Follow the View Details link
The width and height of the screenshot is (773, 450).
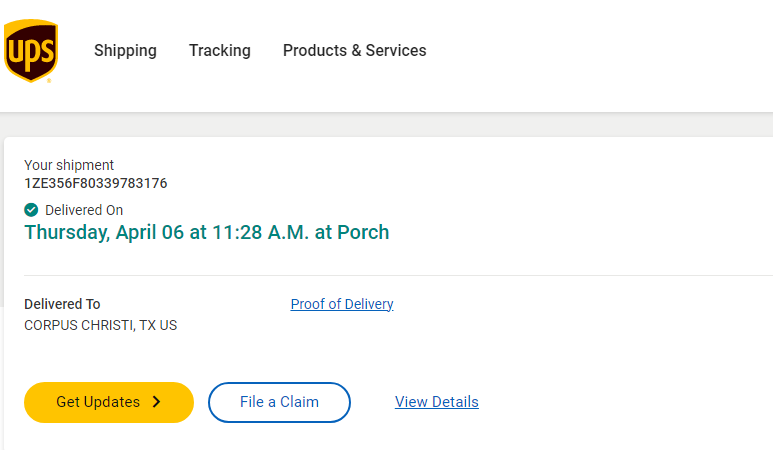pyautogui.click(x=436, y=402)
